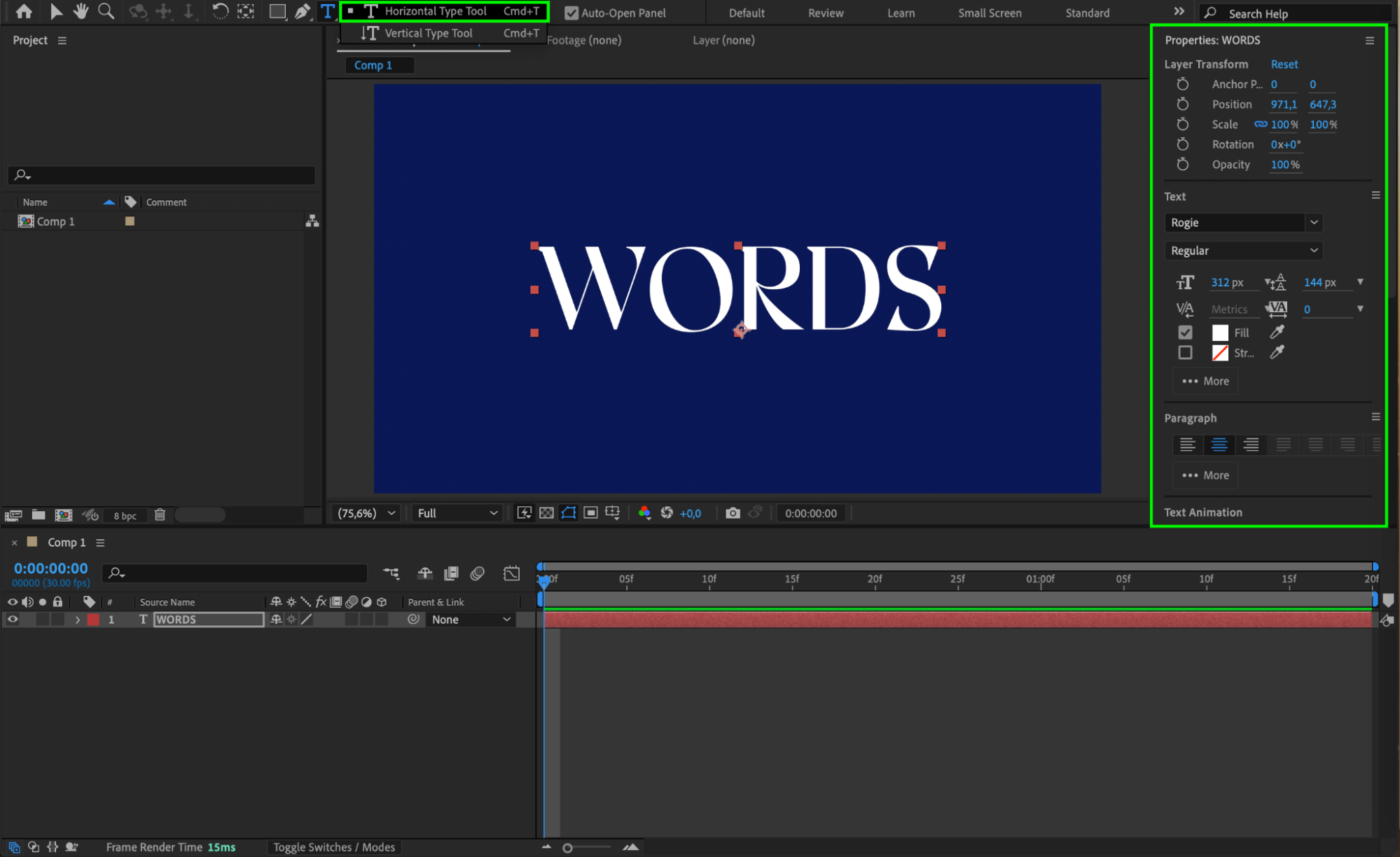The height and width of the screenshot is (857, 1400).
Task: Switch to the Learn workspace
Action: pyautogui.click(x=901, y=13)
